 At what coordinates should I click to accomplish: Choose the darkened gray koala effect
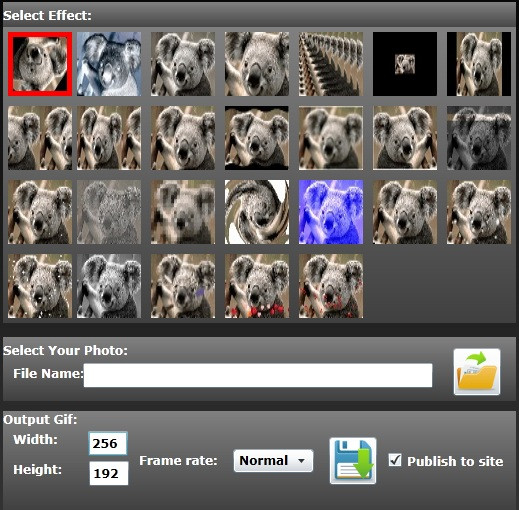pyautogui.click(x=479, y=138)
